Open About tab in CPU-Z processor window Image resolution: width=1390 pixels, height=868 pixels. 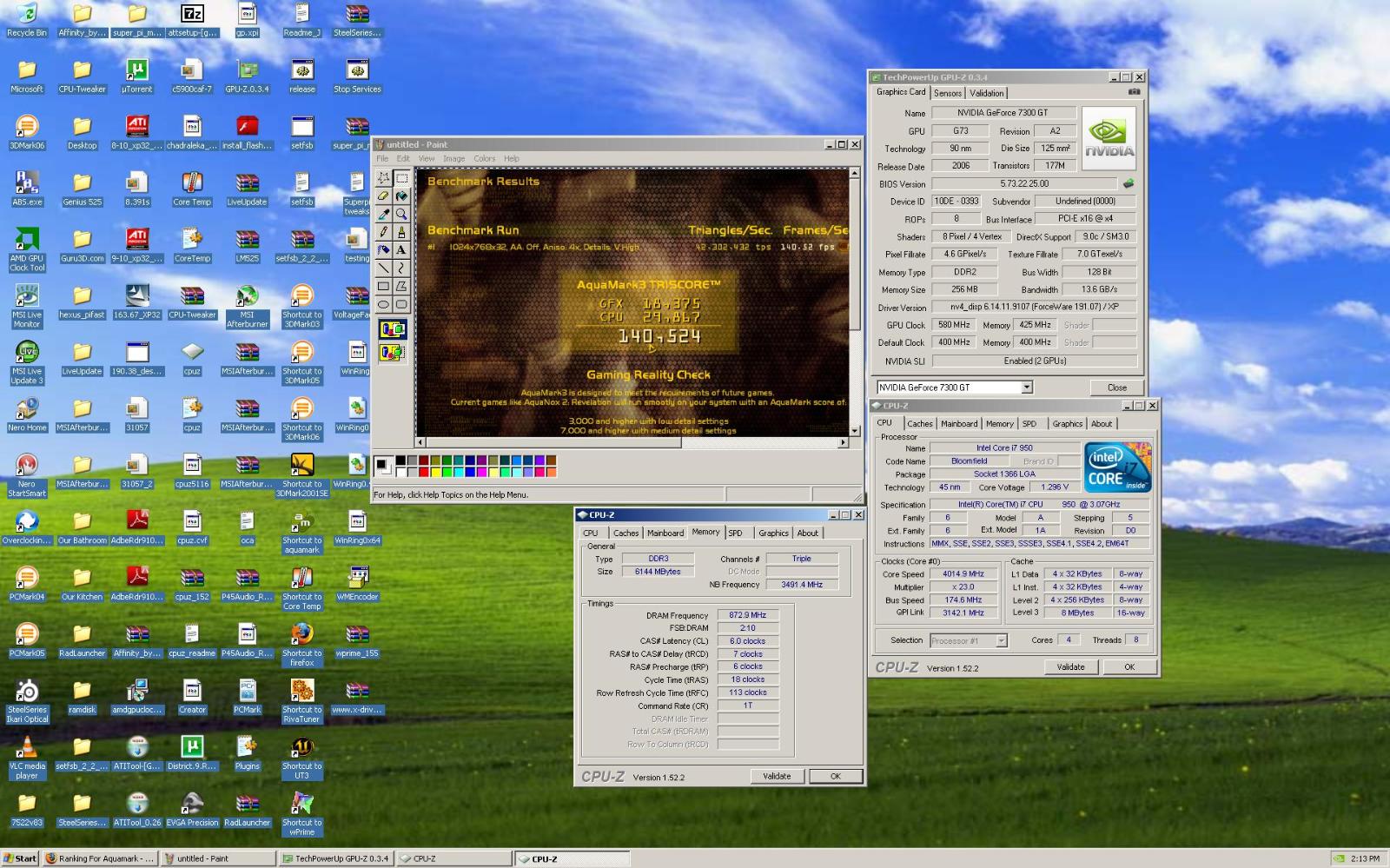(x=1102, y=424)
